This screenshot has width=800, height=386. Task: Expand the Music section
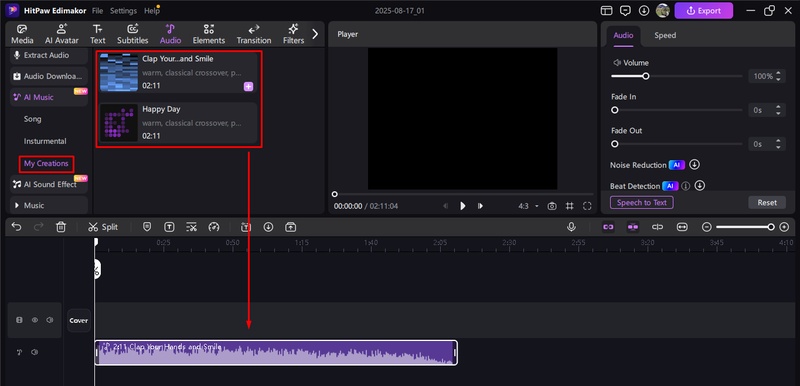[x=49, y=205]
